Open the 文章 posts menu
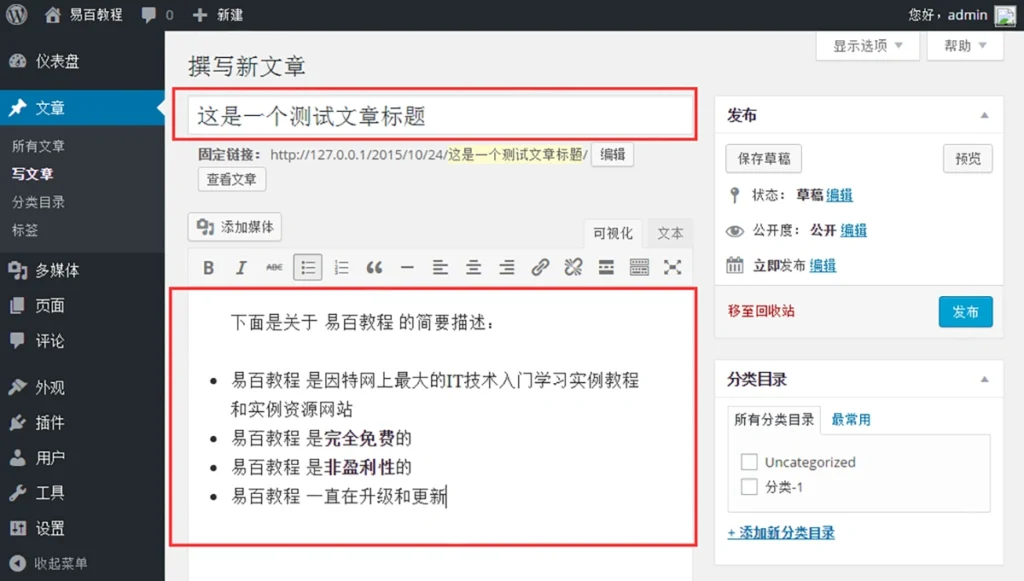Image resolution: width=1024 pixels, height=581 pixels. coord(82,108)
